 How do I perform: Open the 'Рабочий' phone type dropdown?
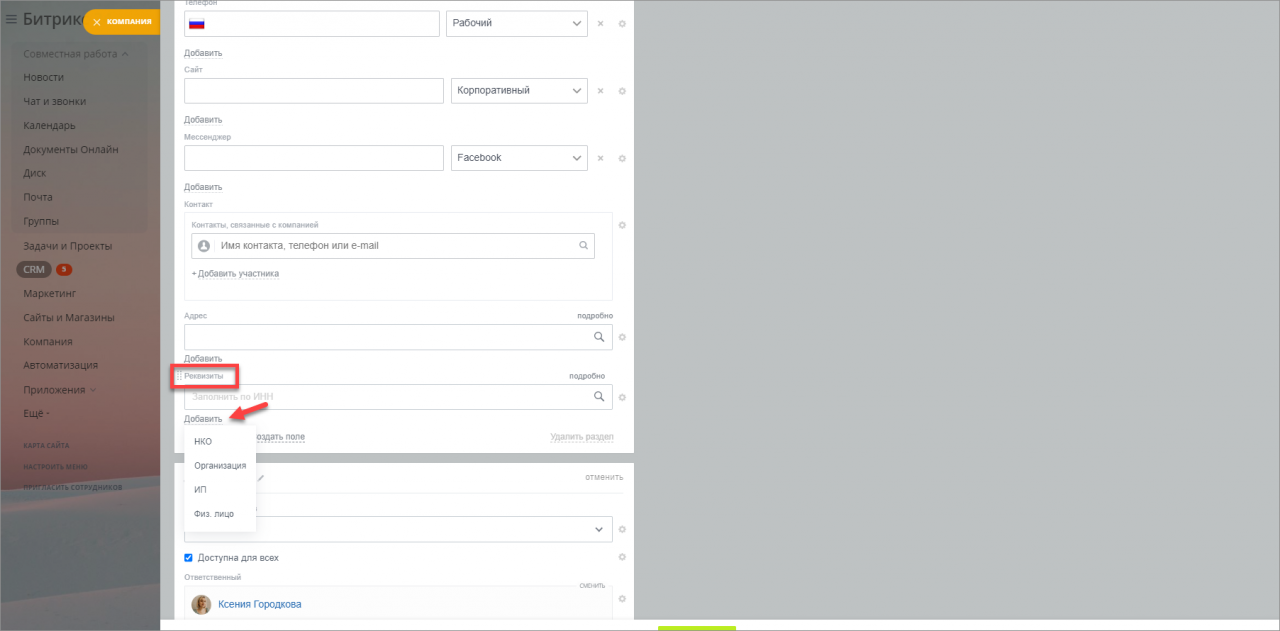pyautogui.click(x=516, y=23)
